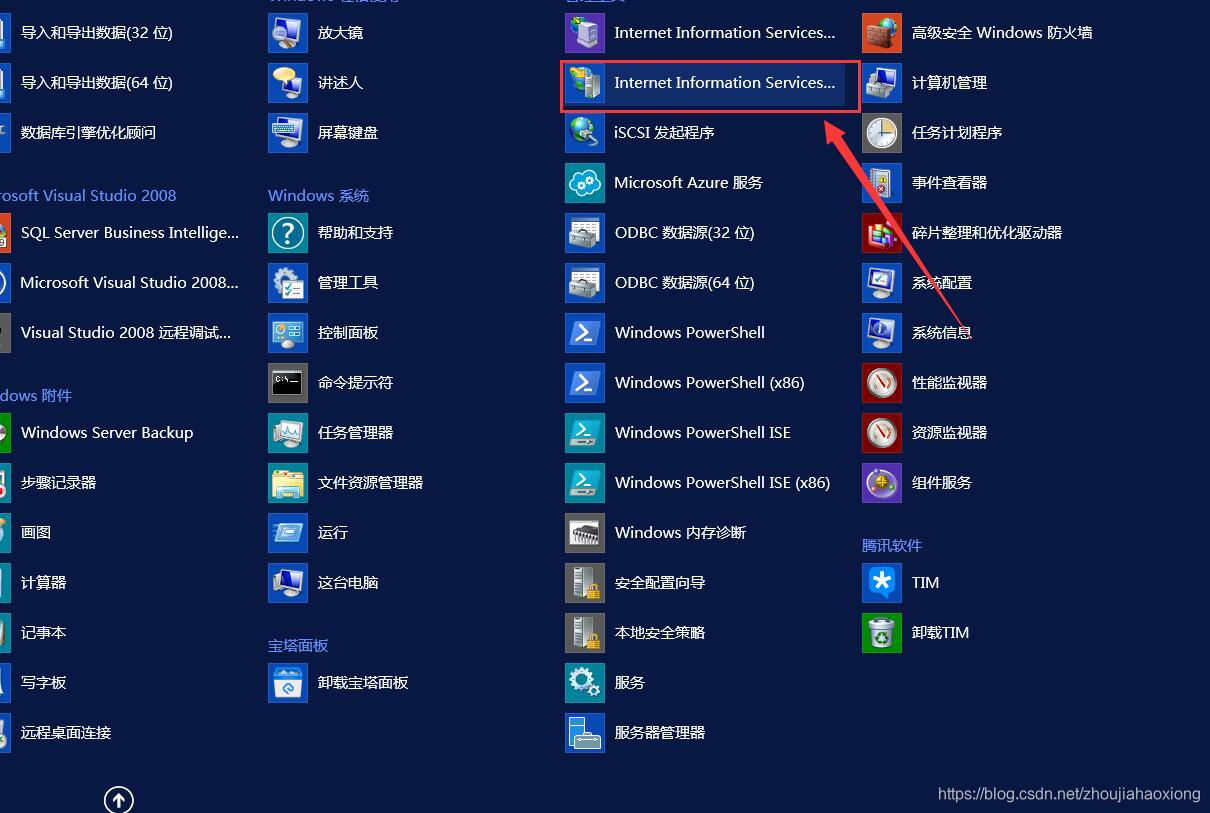Open Services (服务) gear icon

[x=585, y=683]
